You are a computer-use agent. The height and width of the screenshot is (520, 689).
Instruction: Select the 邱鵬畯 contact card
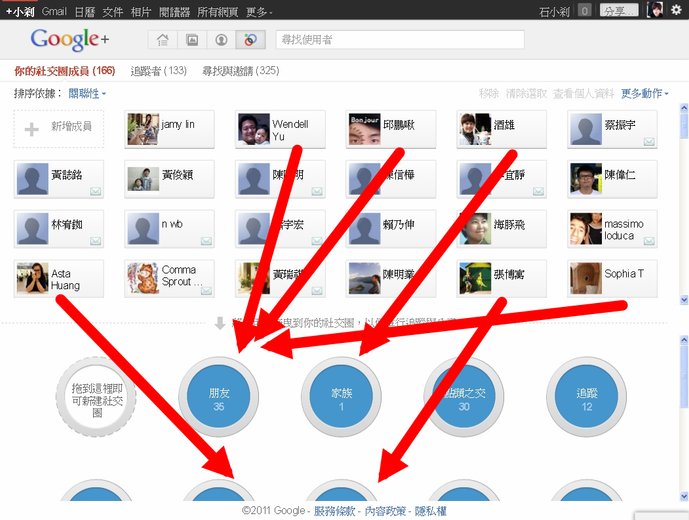(391, 129)
